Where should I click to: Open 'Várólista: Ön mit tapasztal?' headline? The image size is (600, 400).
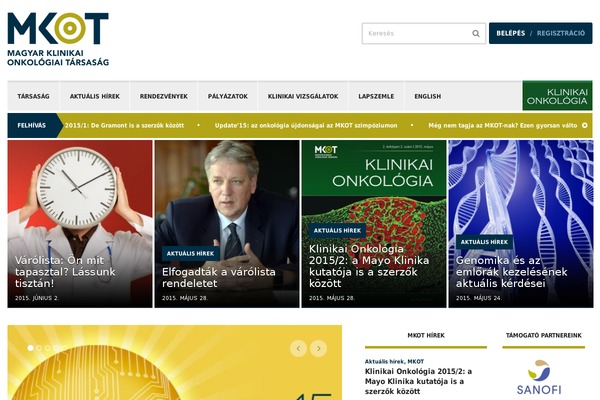(65, 272)
